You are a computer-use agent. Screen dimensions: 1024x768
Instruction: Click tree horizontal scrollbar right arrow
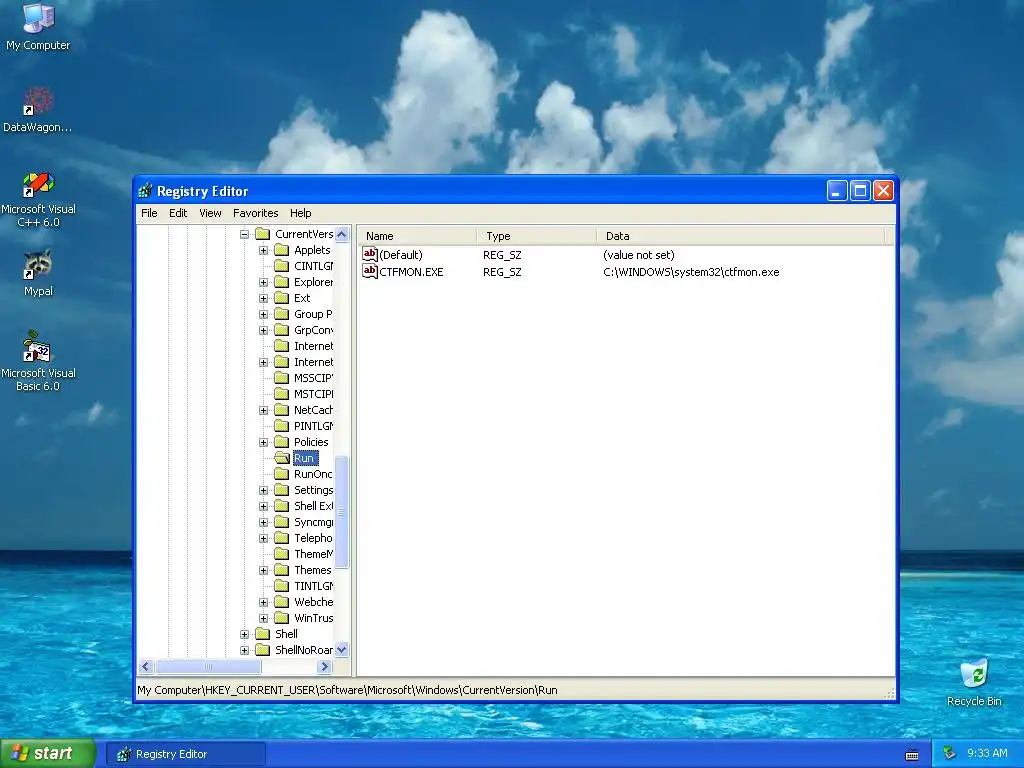[325, 667]
